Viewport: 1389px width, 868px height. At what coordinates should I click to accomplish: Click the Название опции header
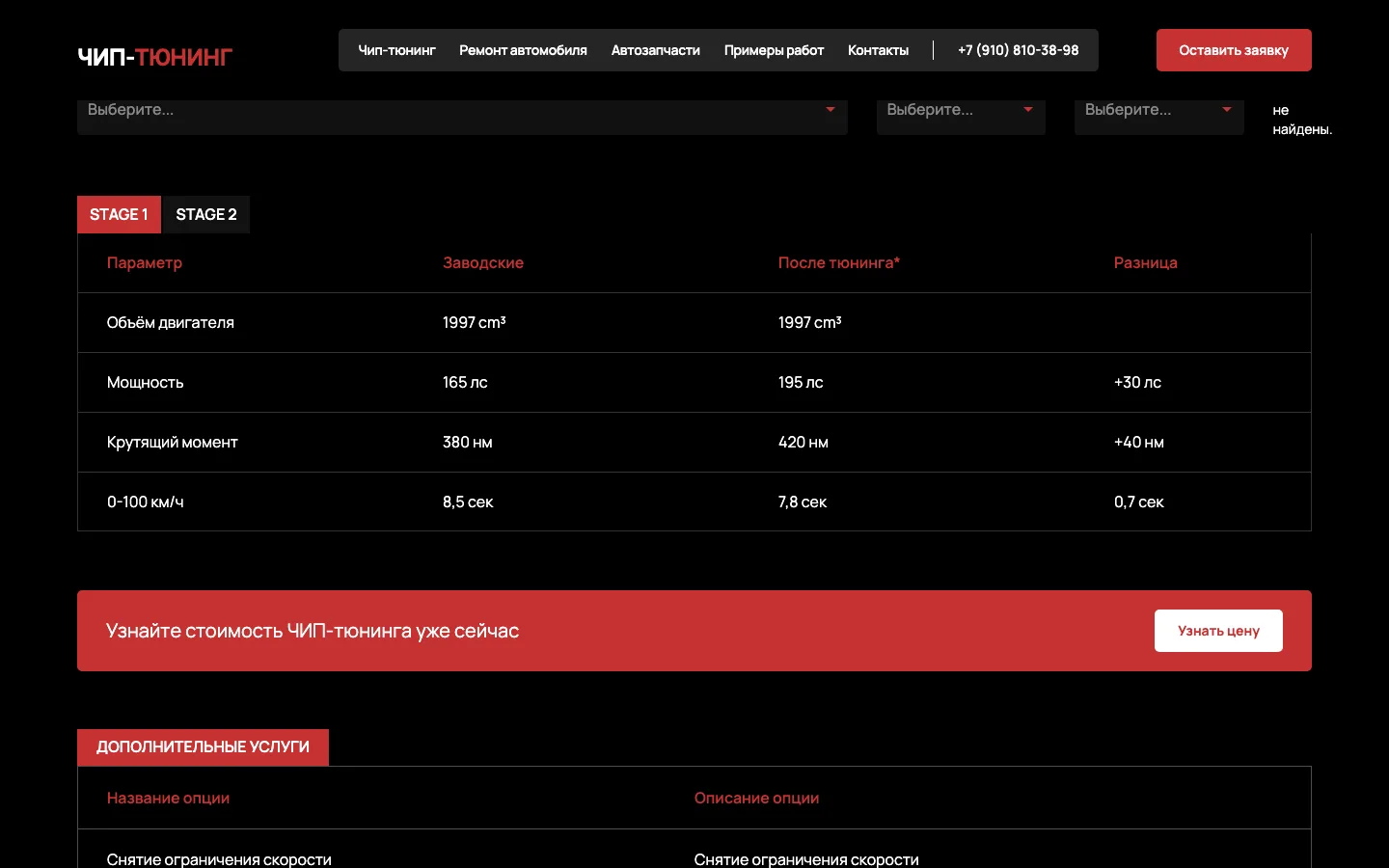tap(168, 798)
